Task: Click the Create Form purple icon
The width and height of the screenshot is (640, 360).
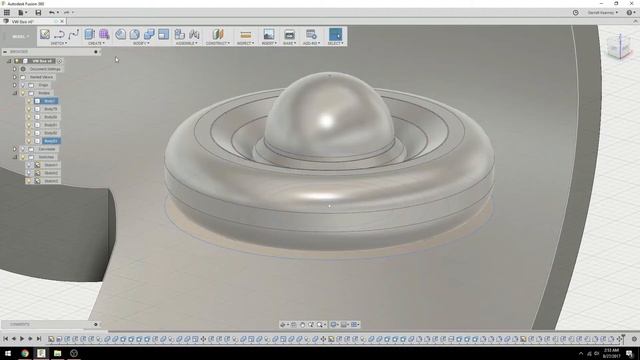Action: point(104,34)
